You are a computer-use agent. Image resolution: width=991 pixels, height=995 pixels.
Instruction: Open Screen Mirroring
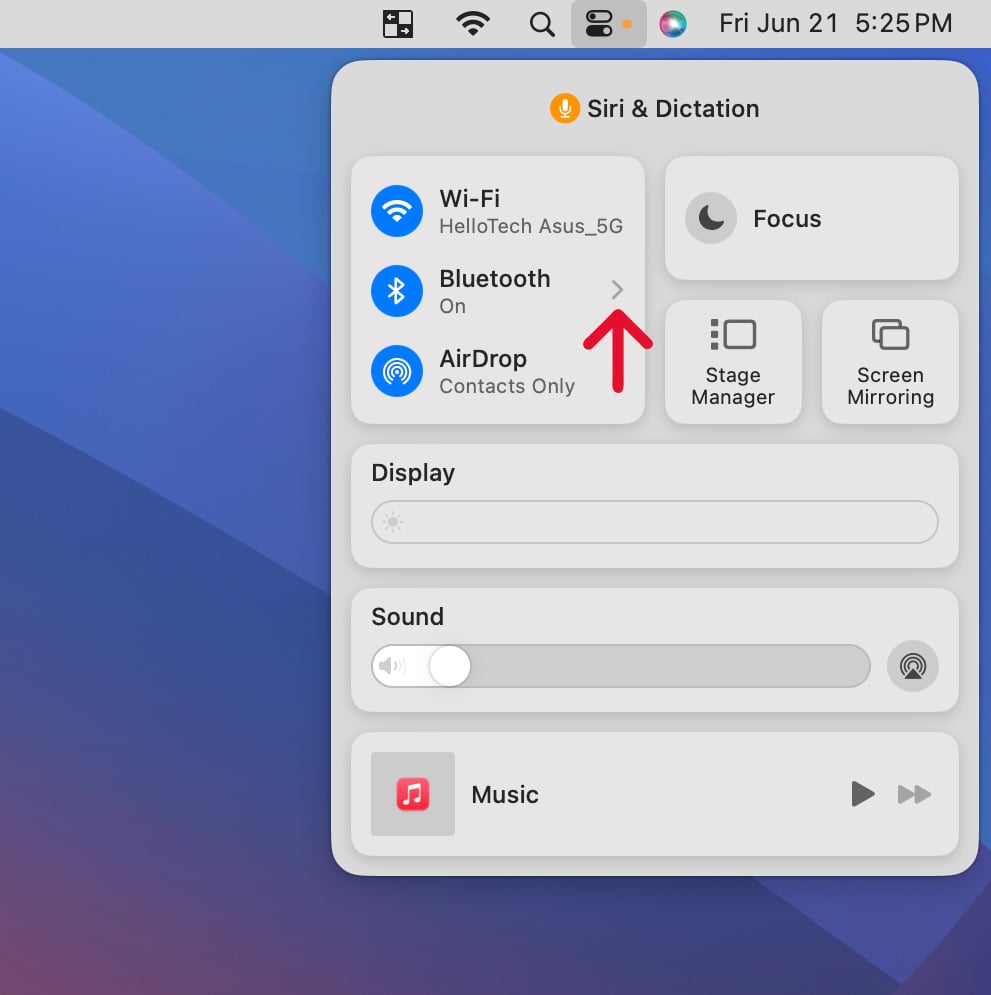(889, 362)
